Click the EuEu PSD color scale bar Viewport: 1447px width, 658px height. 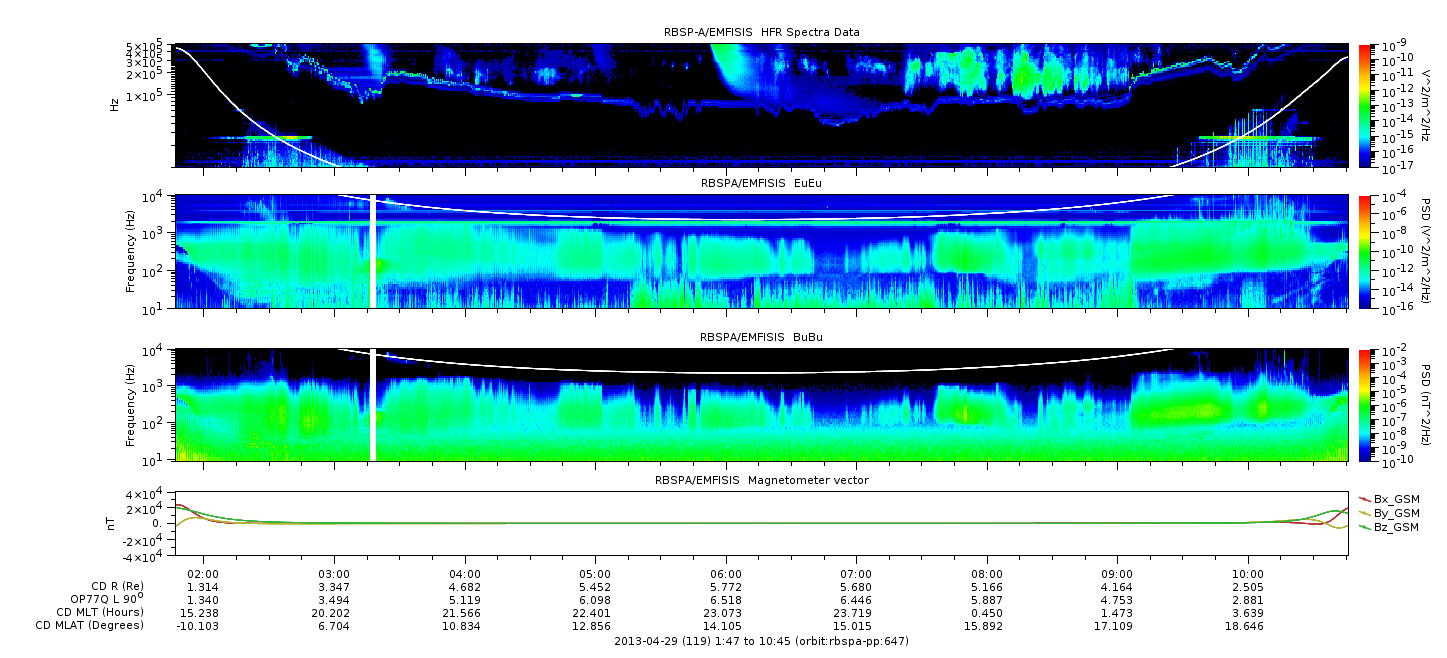(1365, 252)
